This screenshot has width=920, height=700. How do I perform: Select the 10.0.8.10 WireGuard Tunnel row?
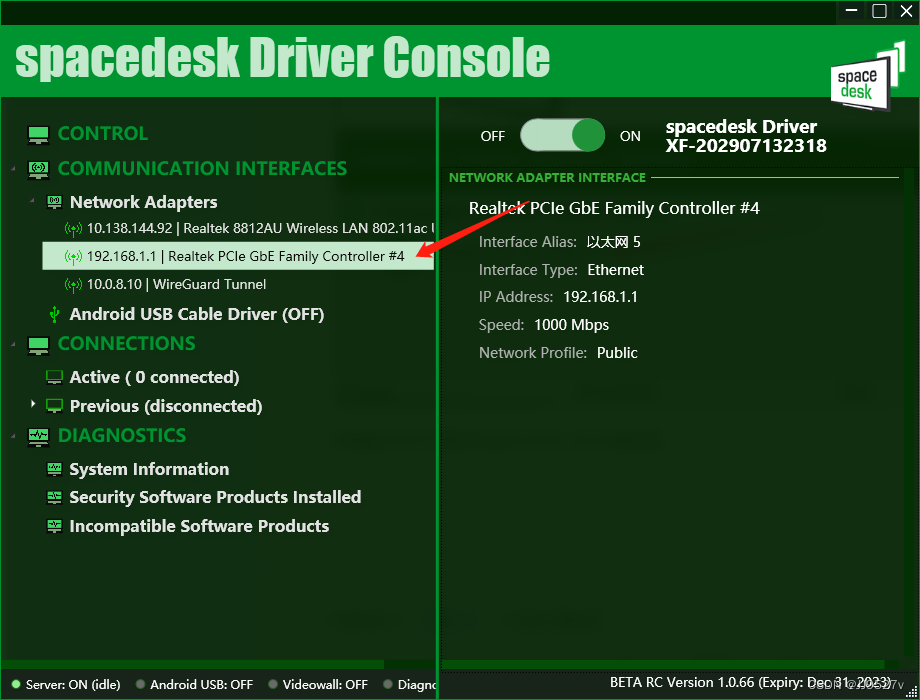[176, 285]
